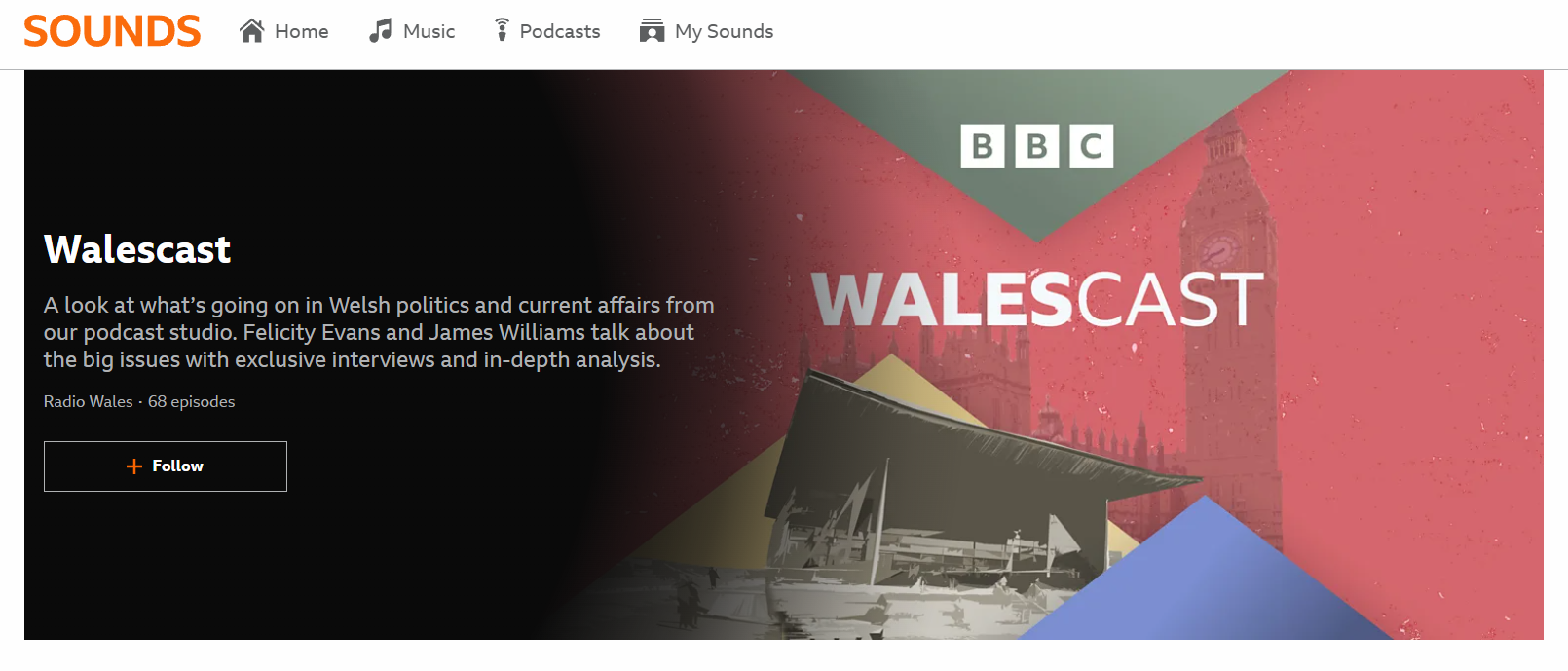The height and width of the screenshot is (671, 1568).
Task: Click the Big Ben clock face
Action: pos(1217,249)
